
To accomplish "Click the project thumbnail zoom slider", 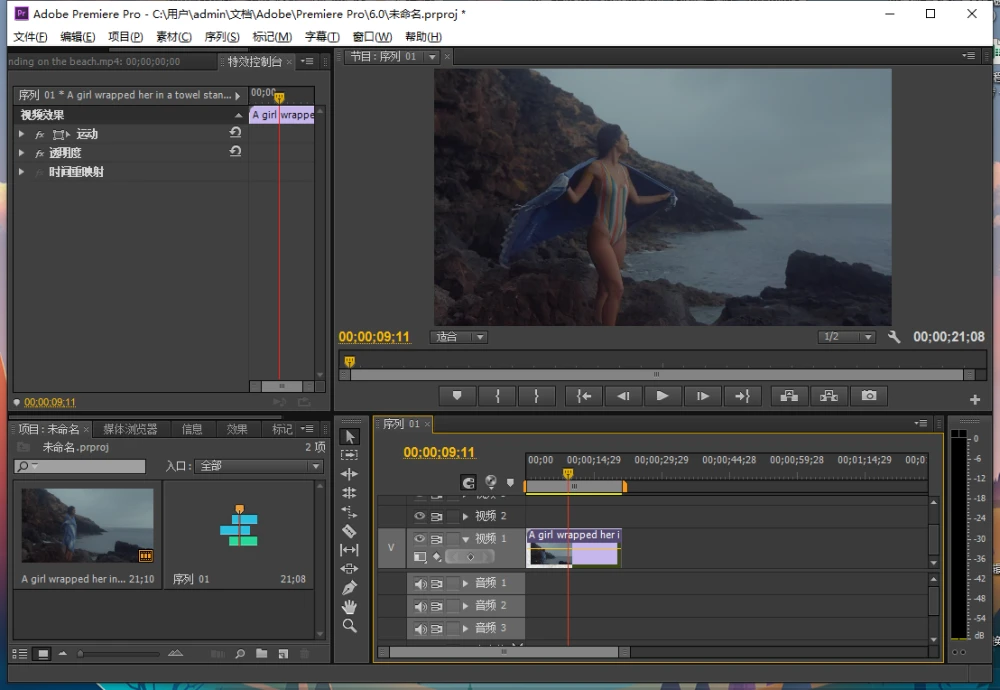I will pyautogui.click(x=82, y=654).
